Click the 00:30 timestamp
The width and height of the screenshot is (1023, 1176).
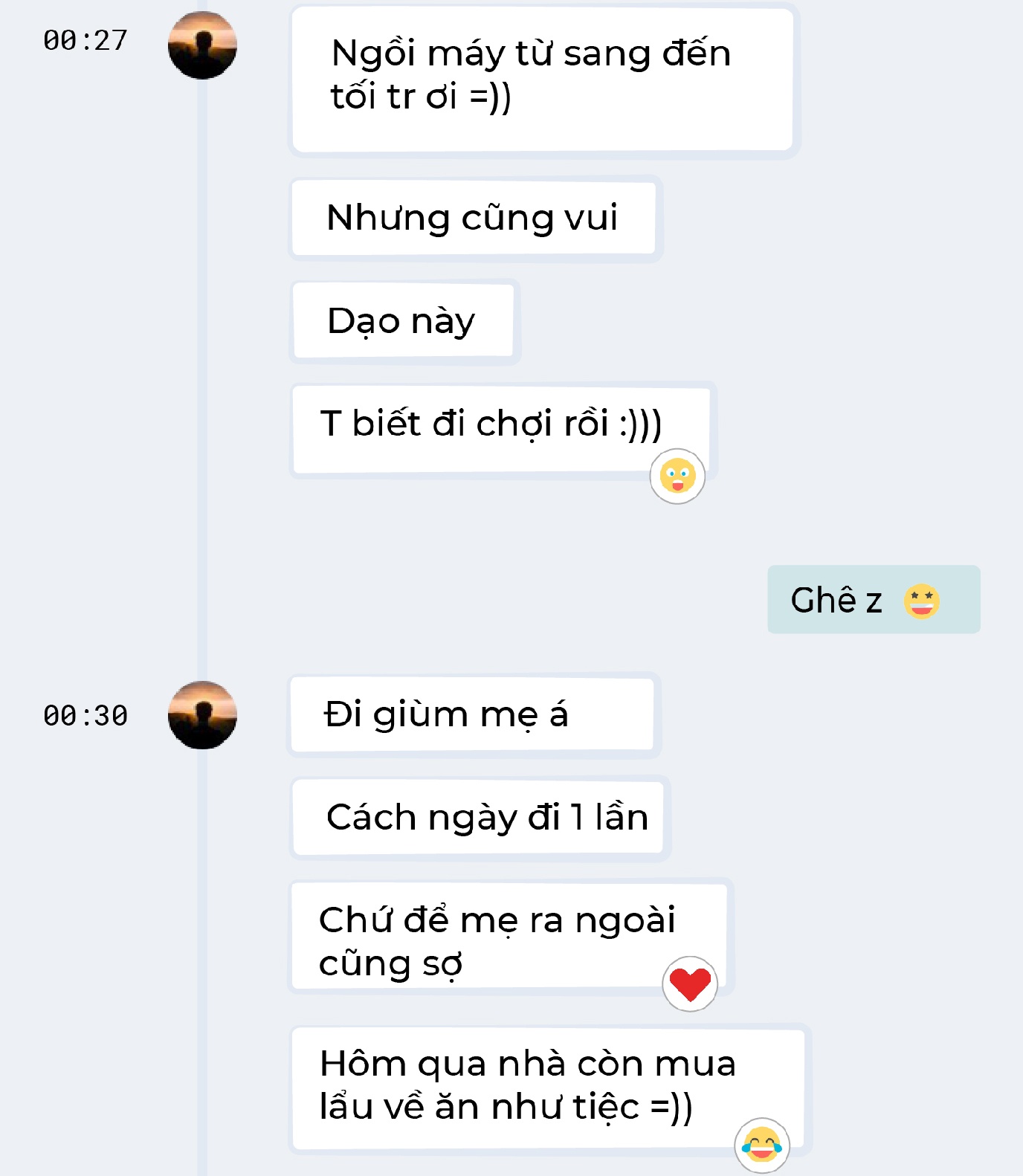pos(85,716)
